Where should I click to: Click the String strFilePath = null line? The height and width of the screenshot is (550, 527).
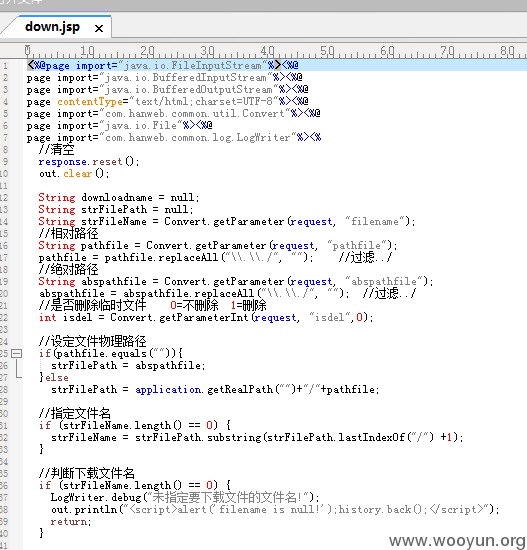click(x=116, y=209)
